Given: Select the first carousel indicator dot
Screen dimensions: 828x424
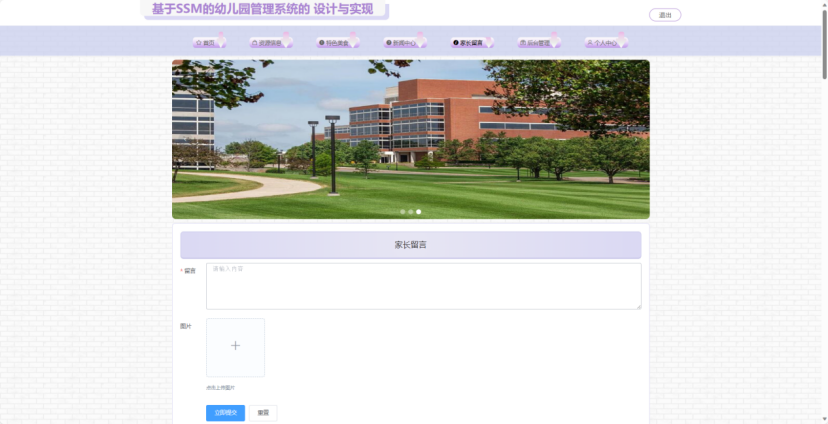Looking at the screenshot, I should tap(403, 212).
